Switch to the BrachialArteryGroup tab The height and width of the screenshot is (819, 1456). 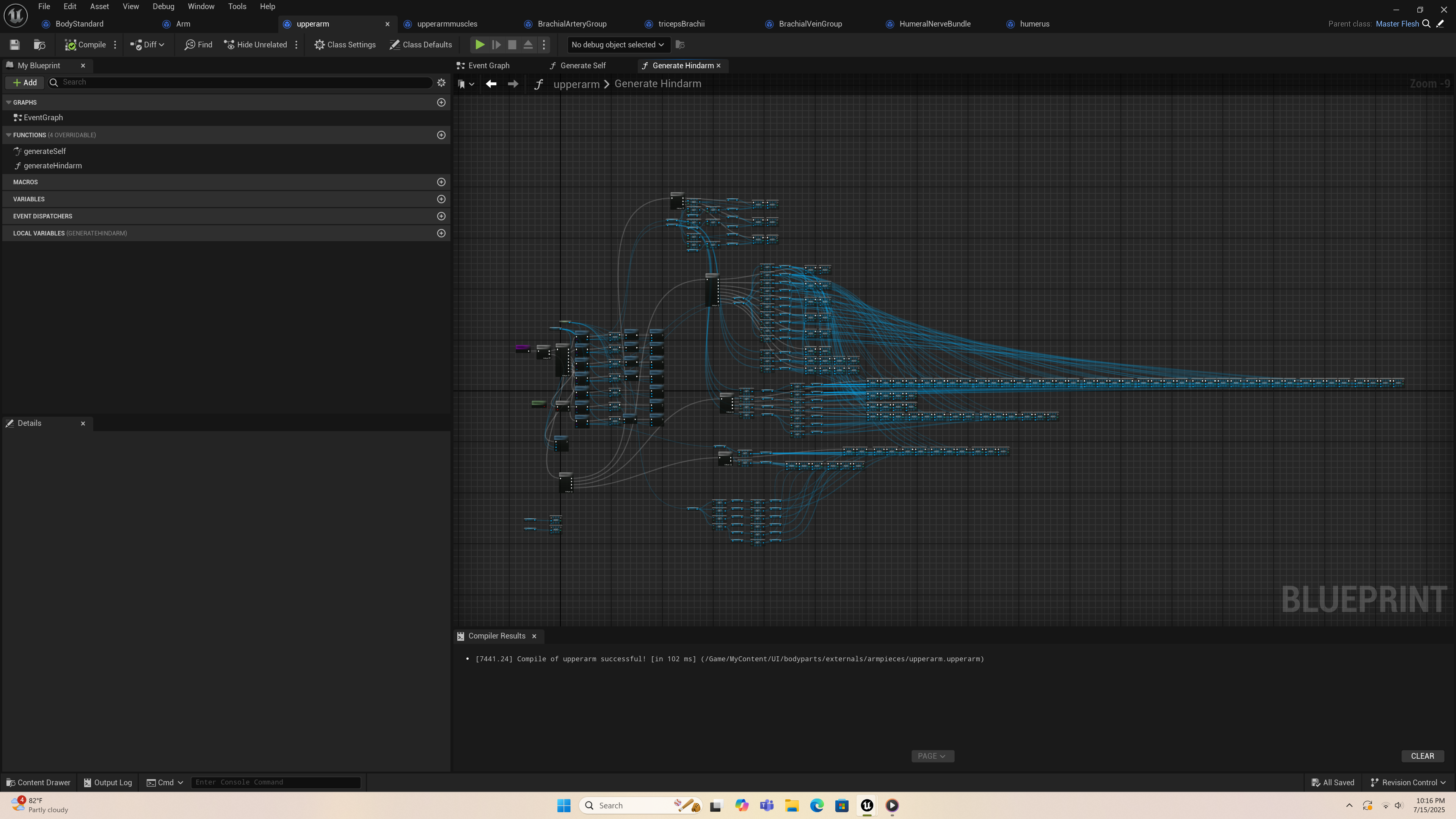click(572, 24)
